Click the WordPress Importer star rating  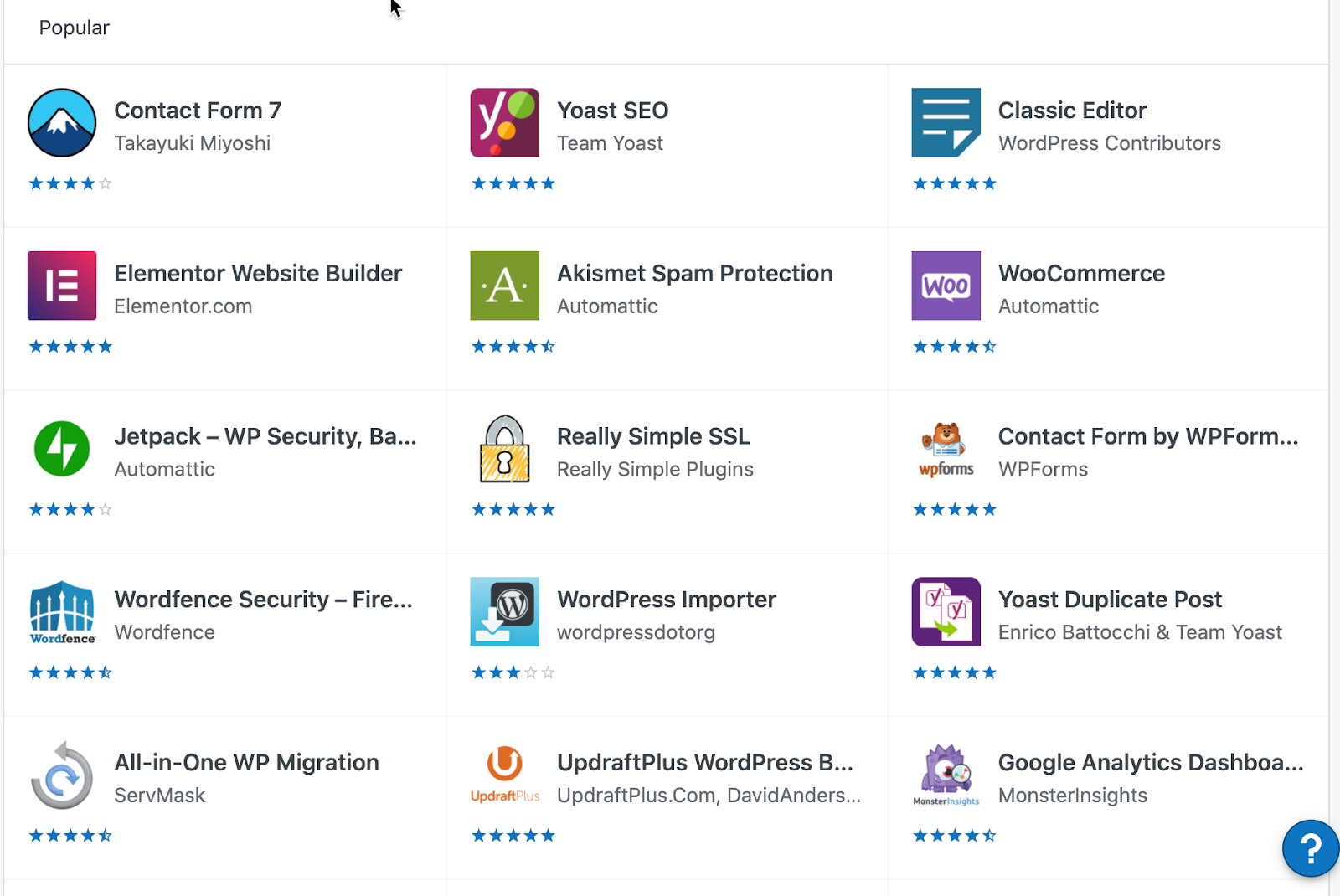click(x=513, y=672)
